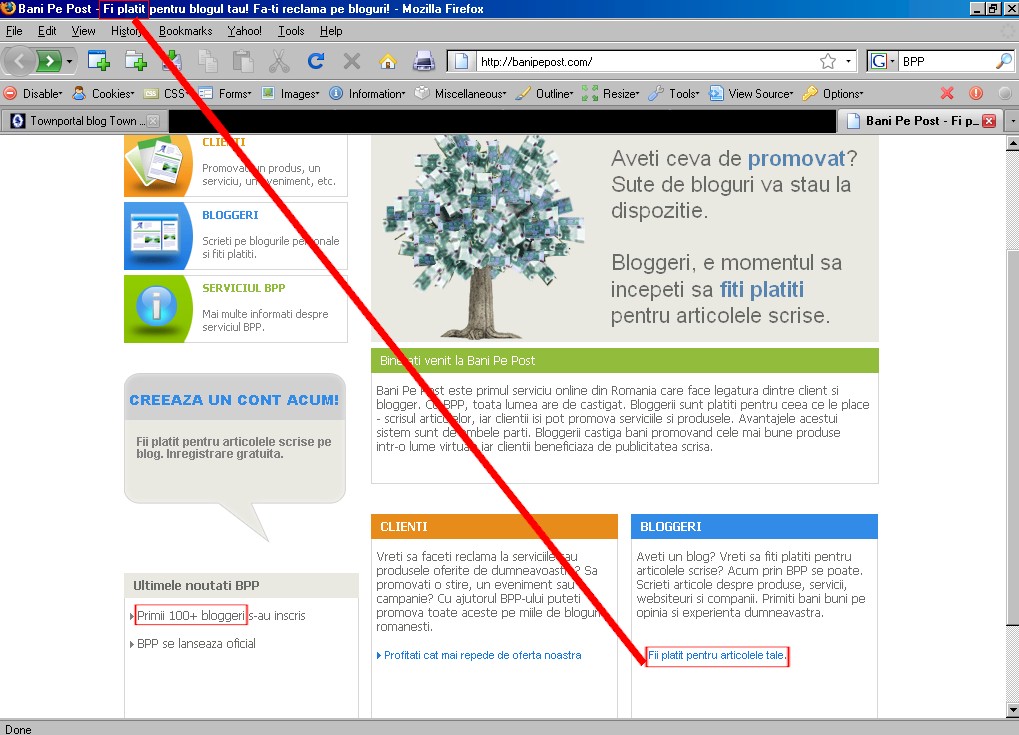Click the Print icon in toolbar
This screenshot has height=735, width=1019.
pos(424,61)
